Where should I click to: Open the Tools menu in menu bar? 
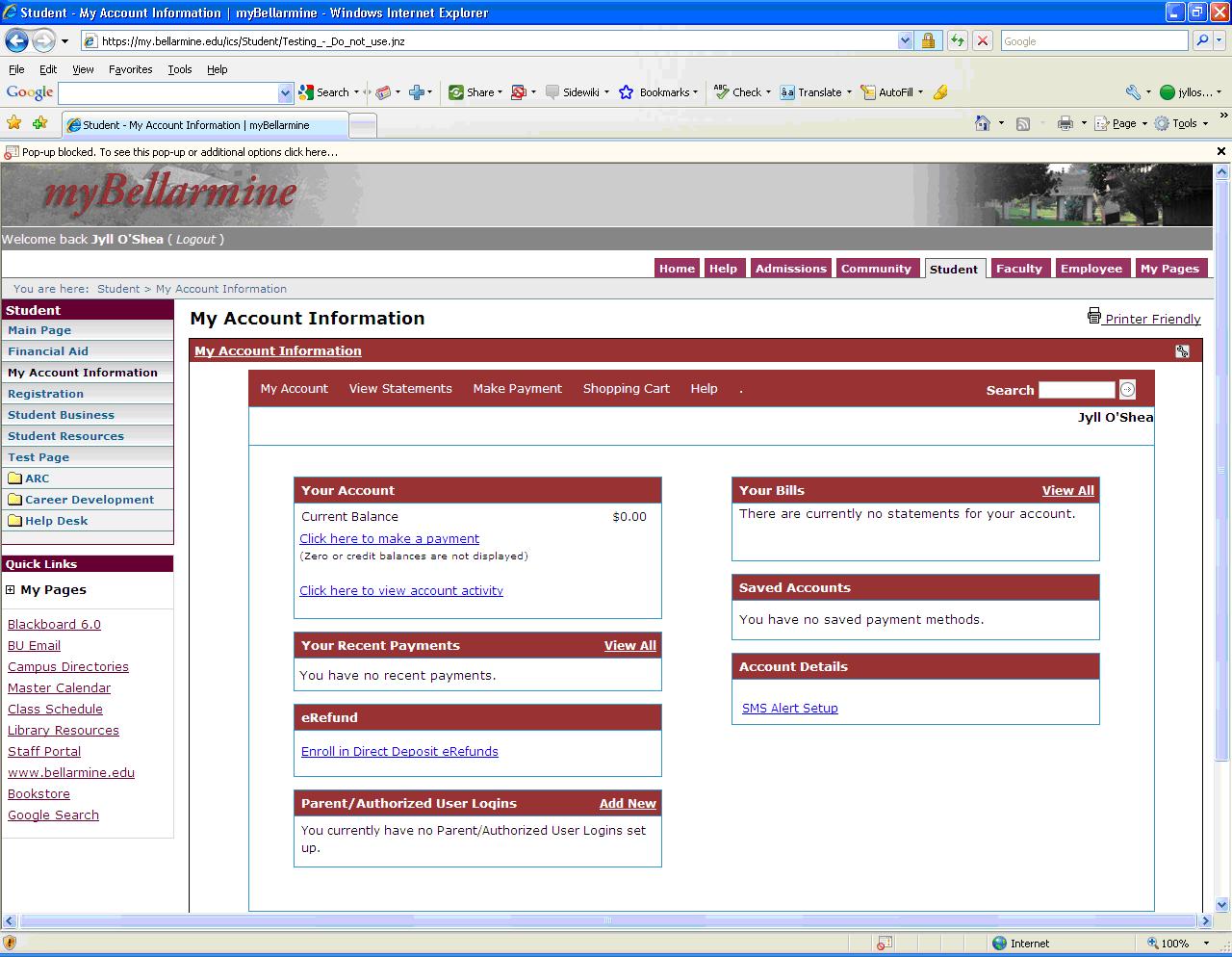180,69
